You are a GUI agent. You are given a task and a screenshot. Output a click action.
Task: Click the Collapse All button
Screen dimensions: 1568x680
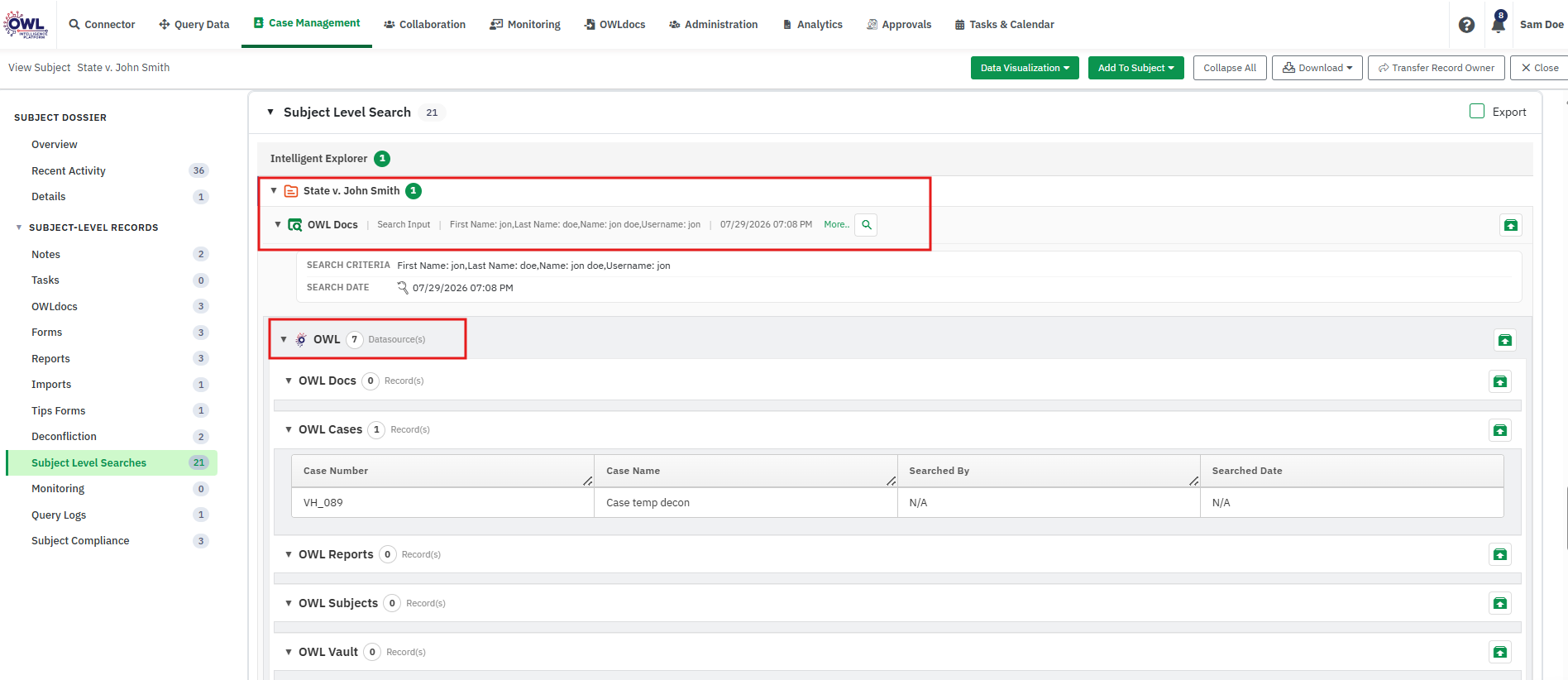click(x=1230, y=68)
